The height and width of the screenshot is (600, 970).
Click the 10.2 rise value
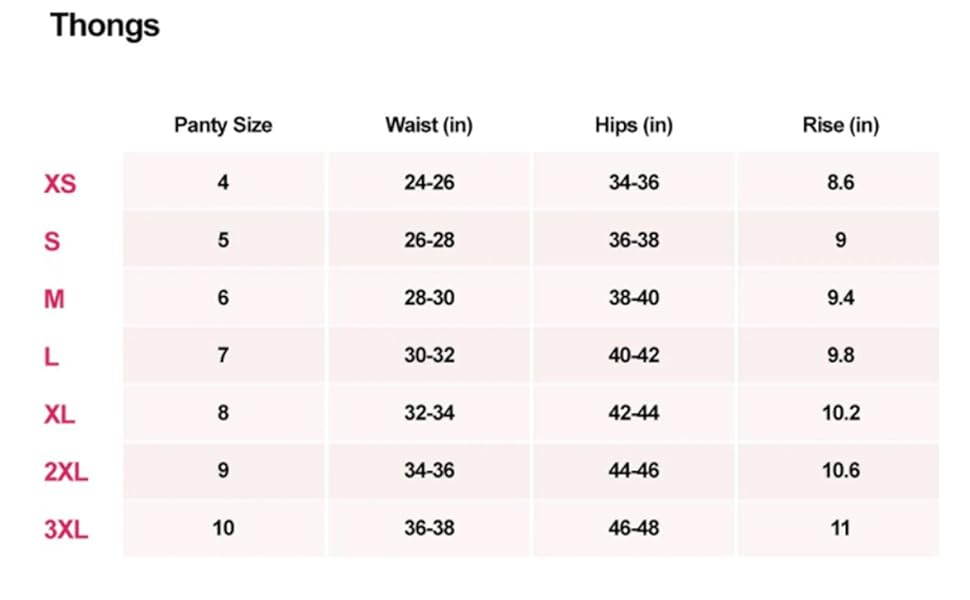[x=840, y=414]
